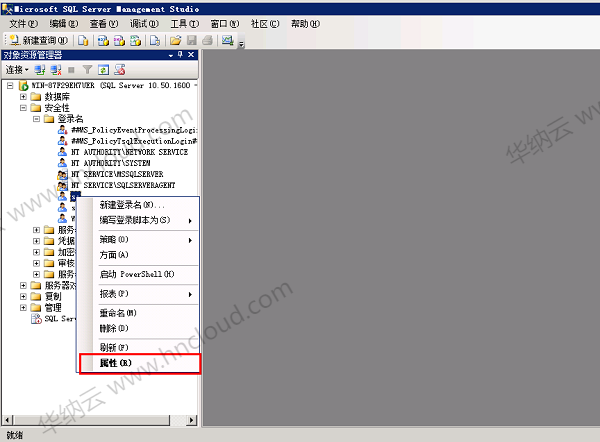Open the 窗口(W) menu
The width and height of the screenshot is (600, 442).
click(x=225, y=24)
